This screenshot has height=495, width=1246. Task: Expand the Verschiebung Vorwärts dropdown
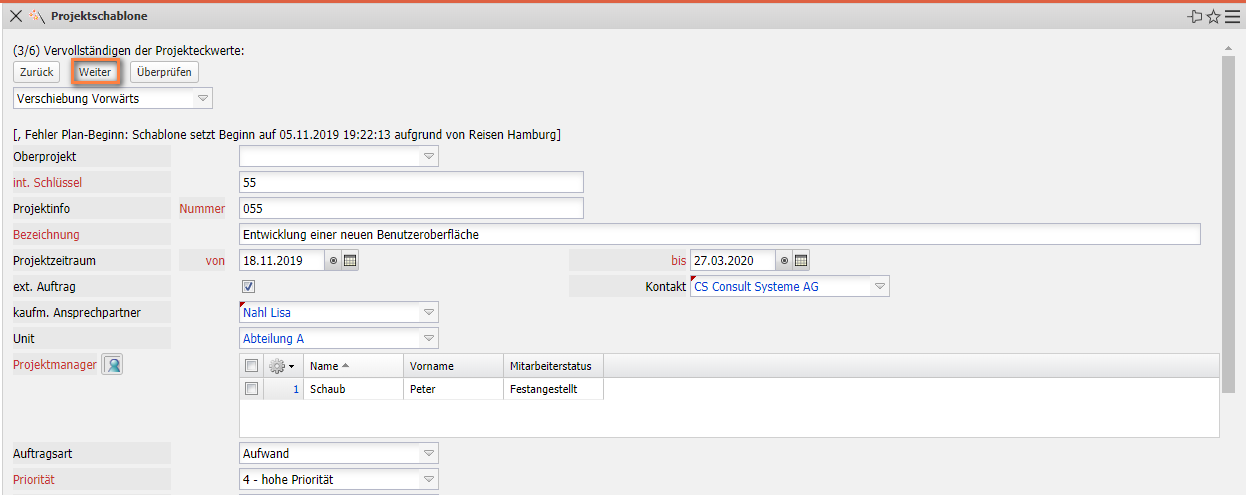(202, 99)
